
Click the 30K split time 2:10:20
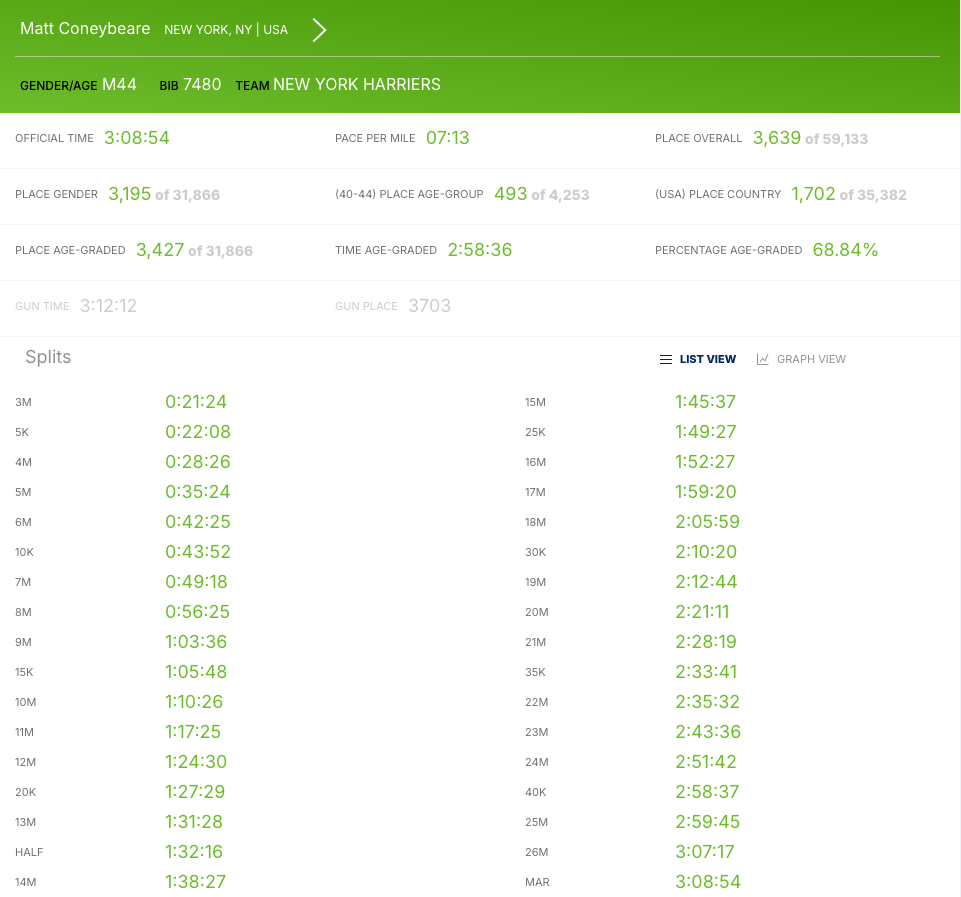(x=707, y=551)
